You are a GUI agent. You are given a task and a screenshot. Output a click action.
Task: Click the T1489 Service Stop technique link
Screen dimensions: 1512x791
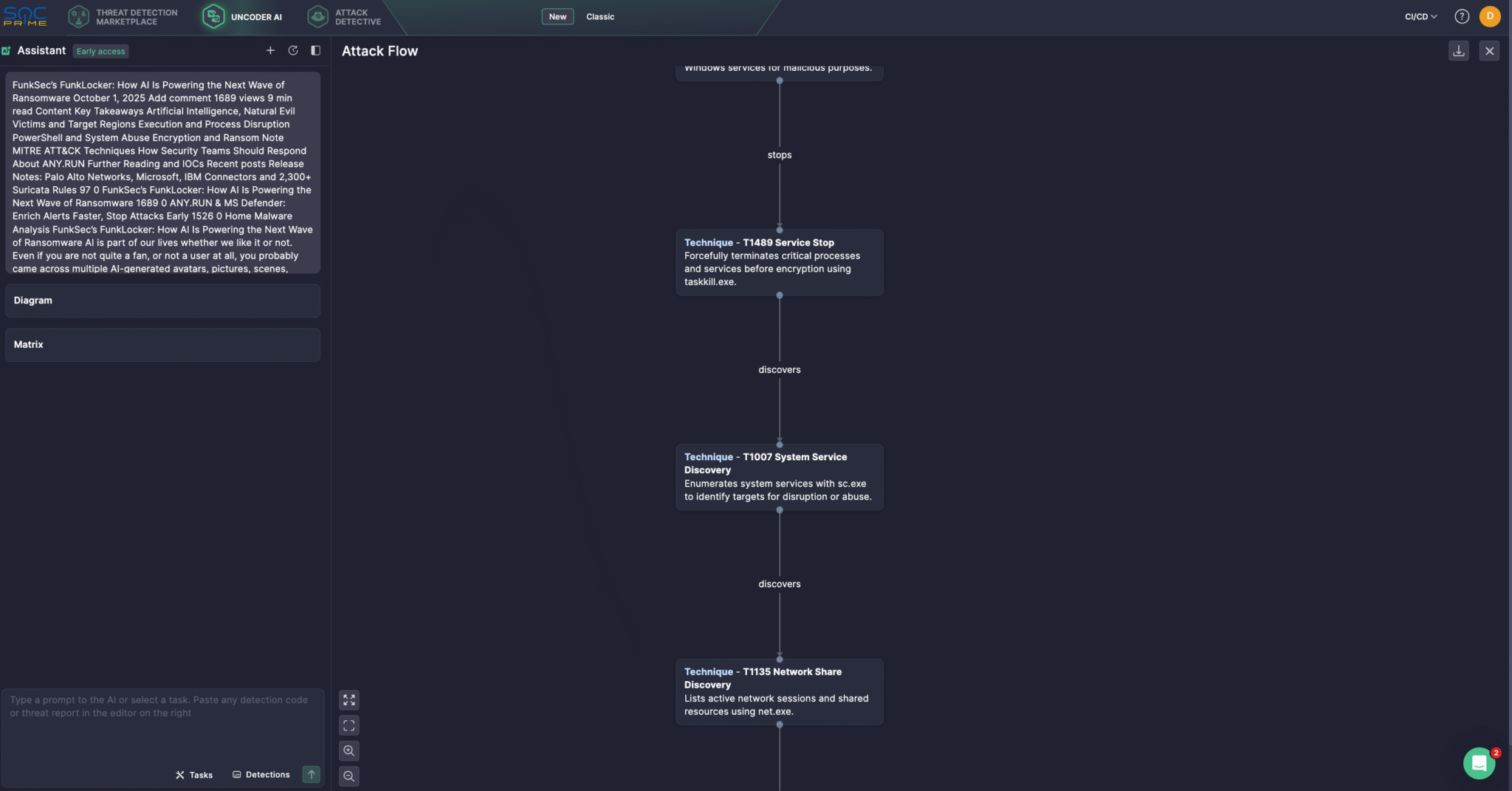tap(787, 242)
